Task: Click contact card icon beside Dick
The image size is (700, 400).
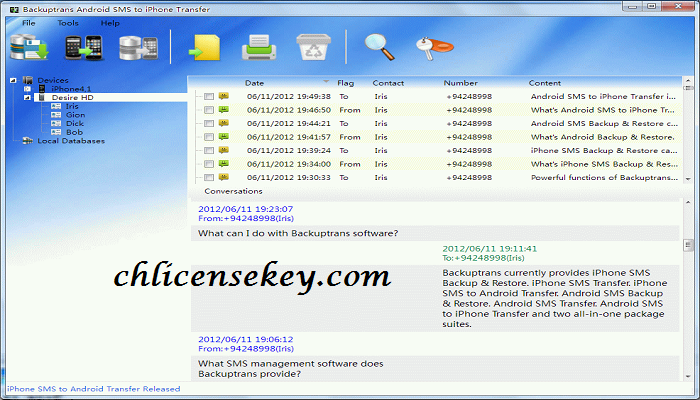Action: tap(56, 123)
